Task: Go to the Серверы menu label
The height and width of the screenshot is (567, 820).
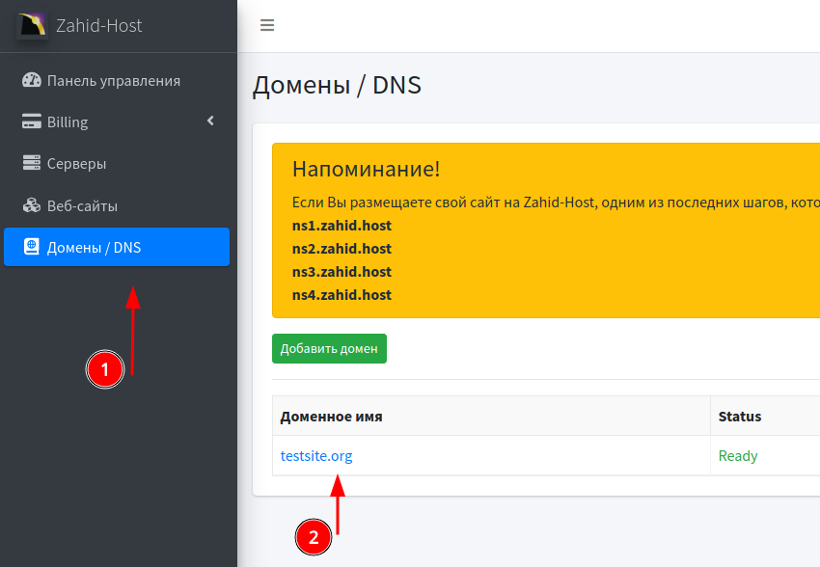Action: (76, 164)
